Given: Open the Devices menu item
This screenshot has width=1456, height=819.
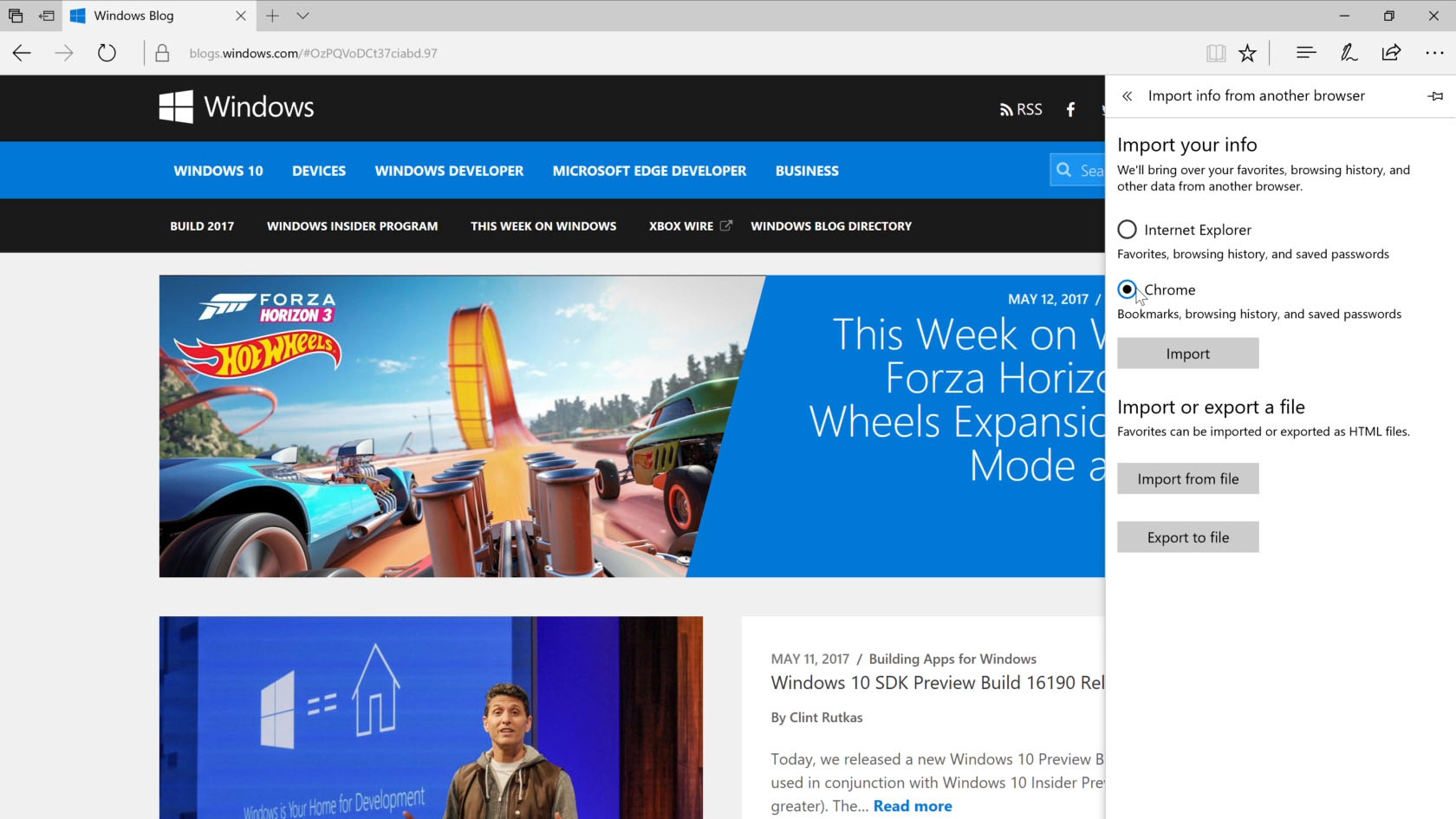Looking at the screenshot, I should (x=319, y=171).
